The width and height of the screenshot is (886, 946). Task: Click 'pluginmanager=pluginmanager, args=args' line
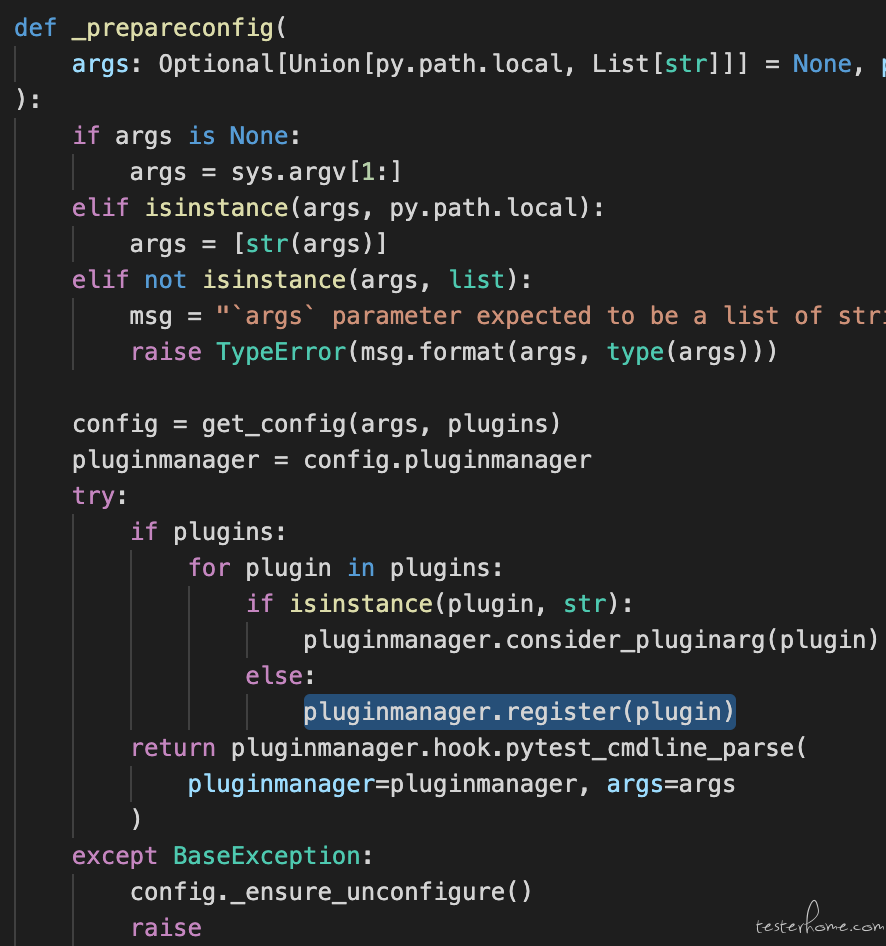click(x=461, y=784)
